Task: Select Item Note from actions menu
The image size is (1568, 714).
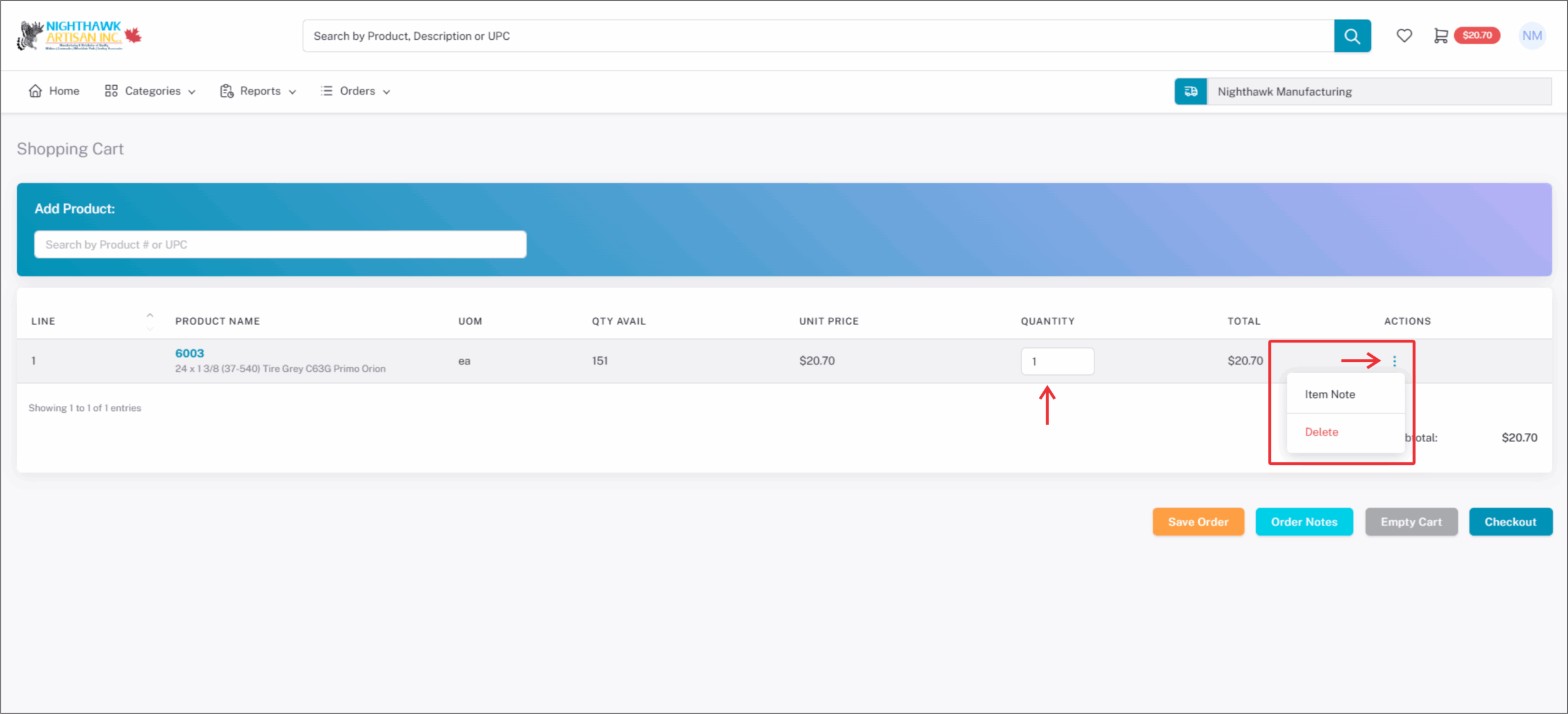Action: 1330,394
